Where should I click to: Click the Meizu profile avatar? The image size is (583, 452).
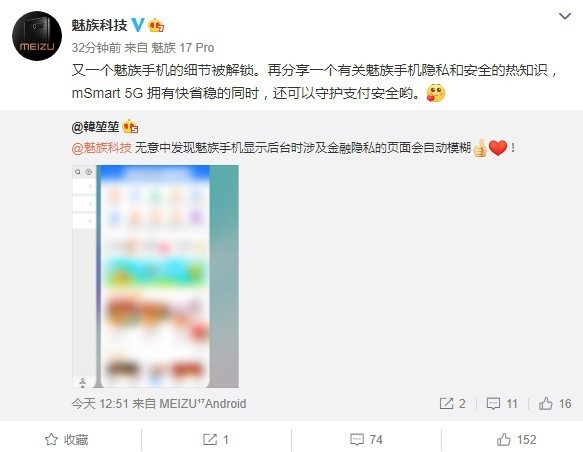(37, 36)
